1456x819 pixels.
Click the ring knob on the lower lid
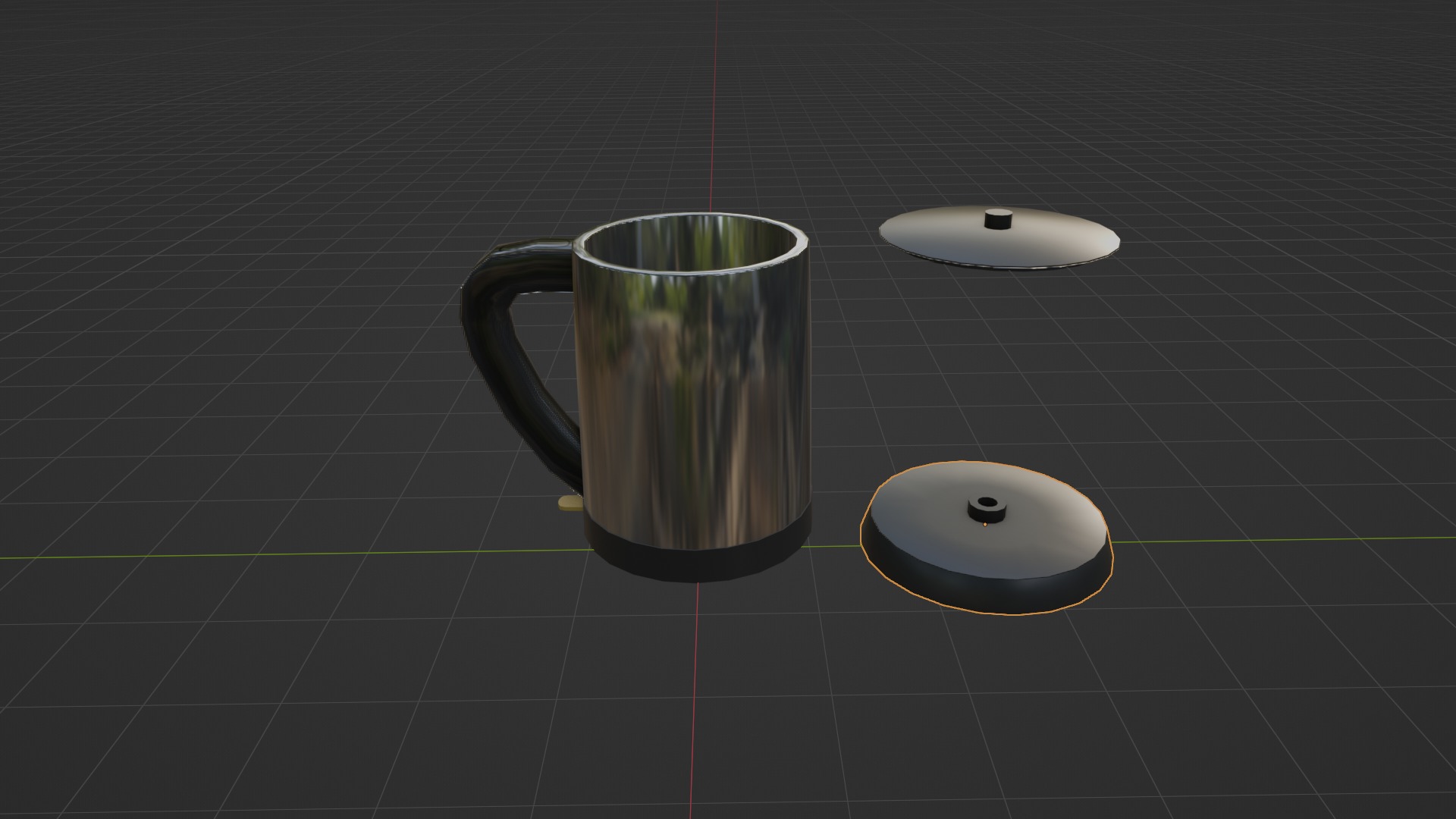pos(987,509)
